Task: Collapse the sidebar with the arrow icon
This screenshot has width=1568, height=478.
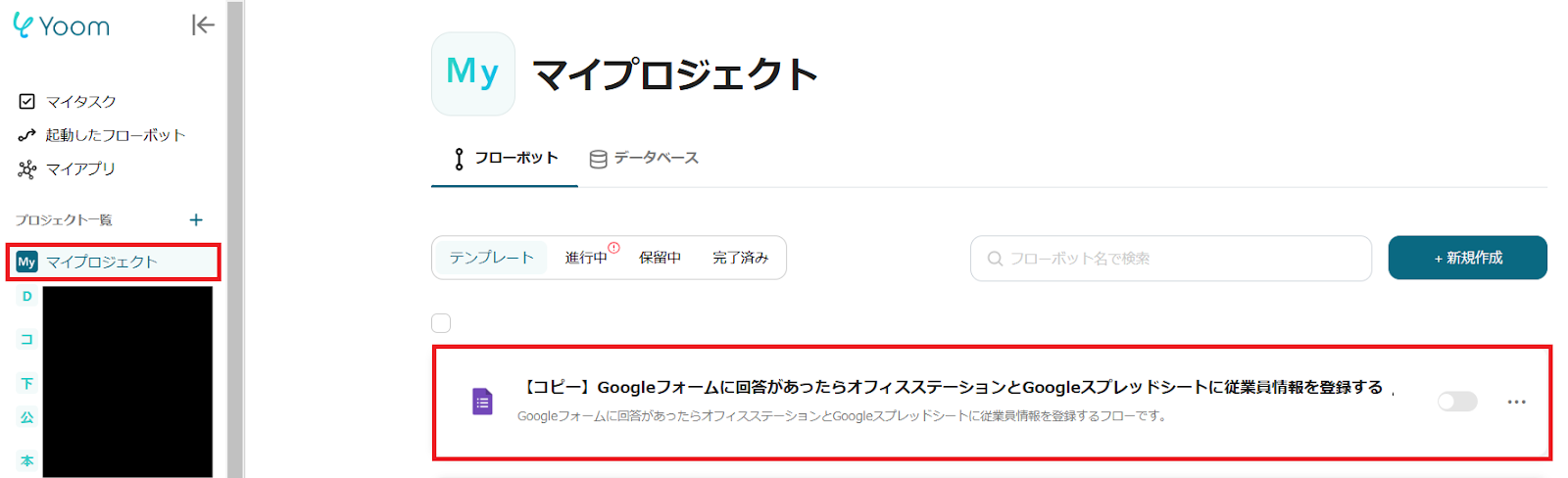Action: pyautogui.click(x=203, y=24)
